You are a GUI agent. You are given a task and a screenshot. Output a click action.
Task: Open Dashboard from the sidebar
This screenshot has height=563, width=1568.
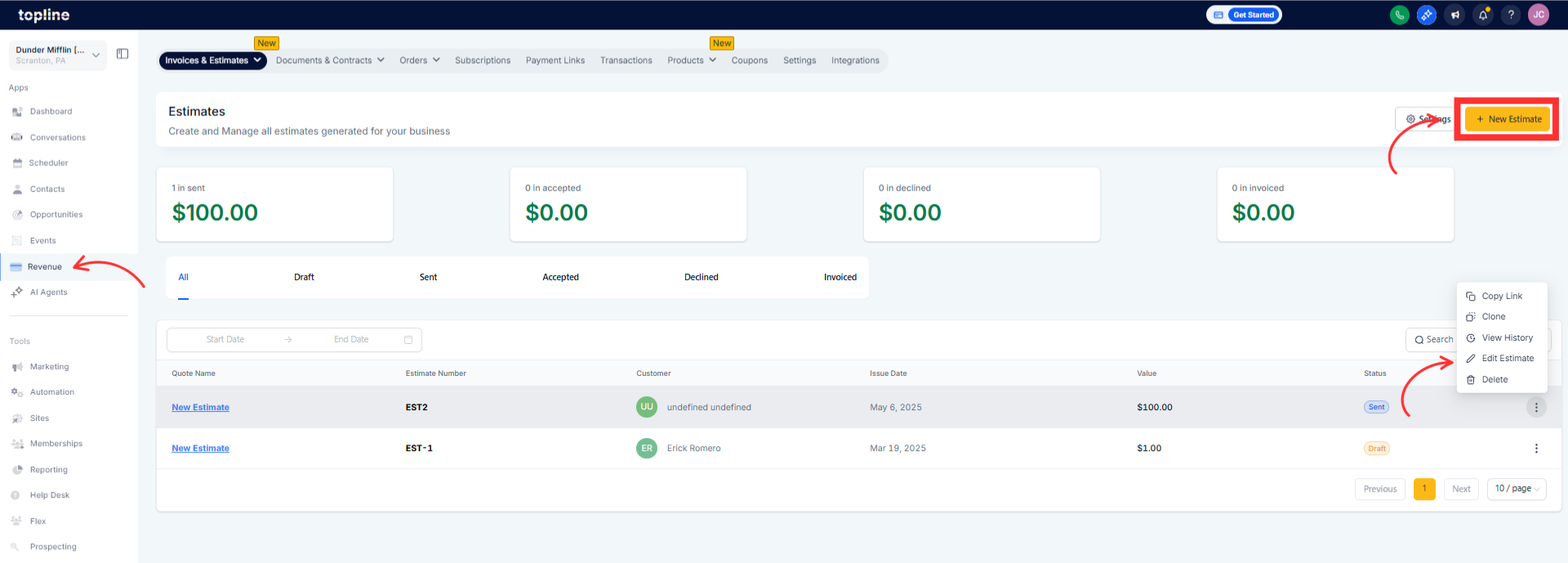click(x=51, y=111)
